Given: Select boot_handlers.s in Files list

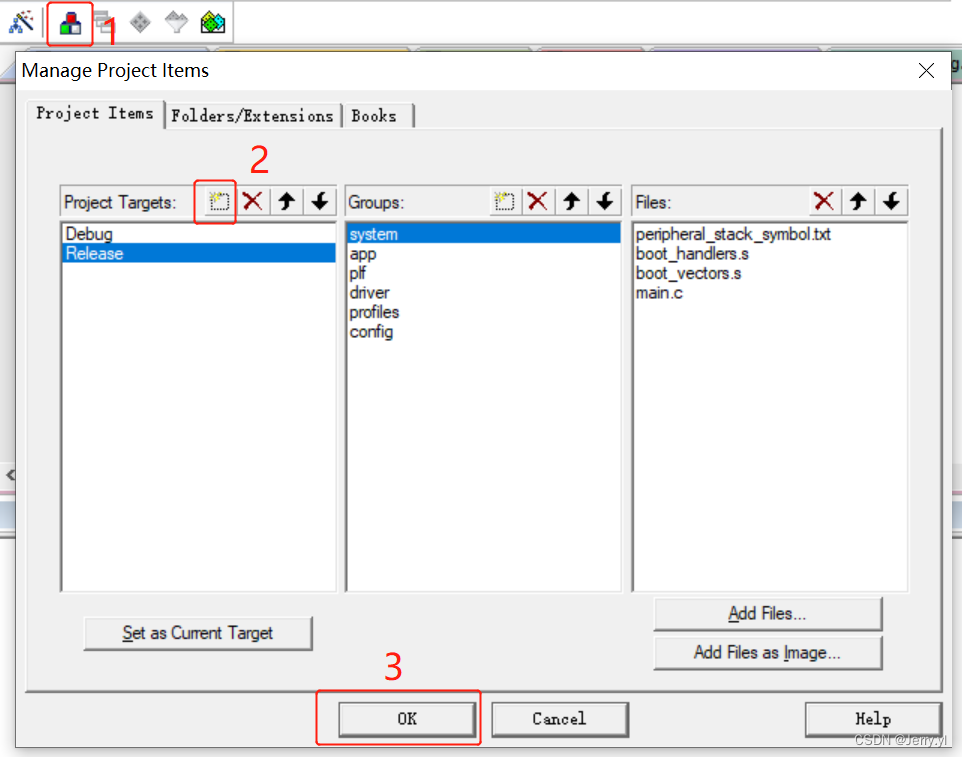Looking at the screenshot, I should tap(769, 253).
